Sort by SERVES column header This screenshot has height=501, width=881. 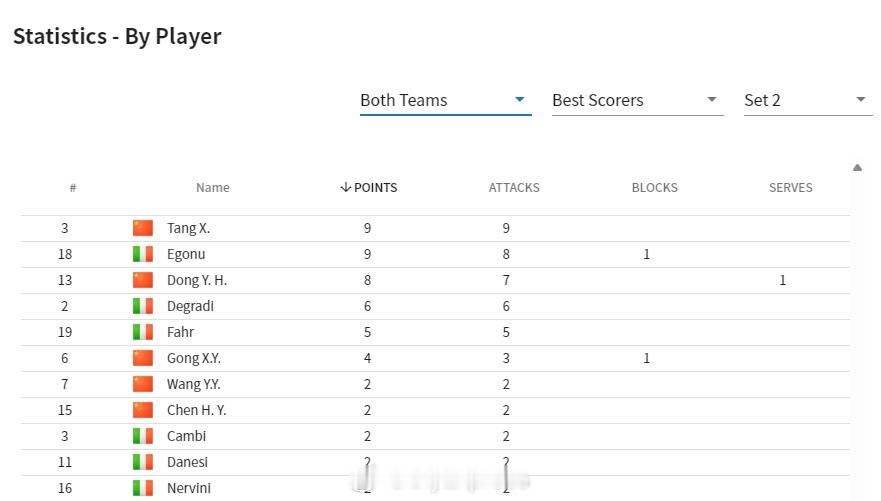coord(791,188)
